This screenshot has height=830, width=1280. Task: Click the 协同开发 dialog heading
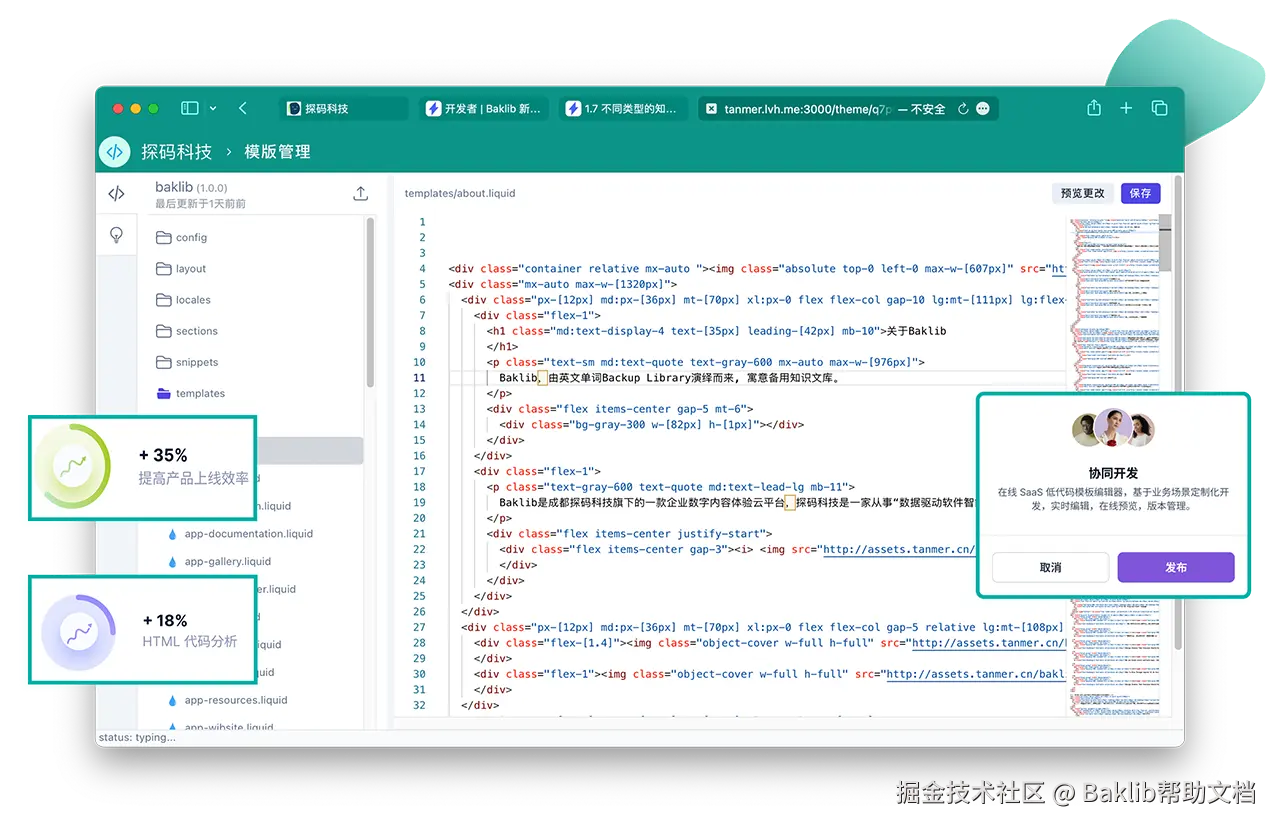1113,474
